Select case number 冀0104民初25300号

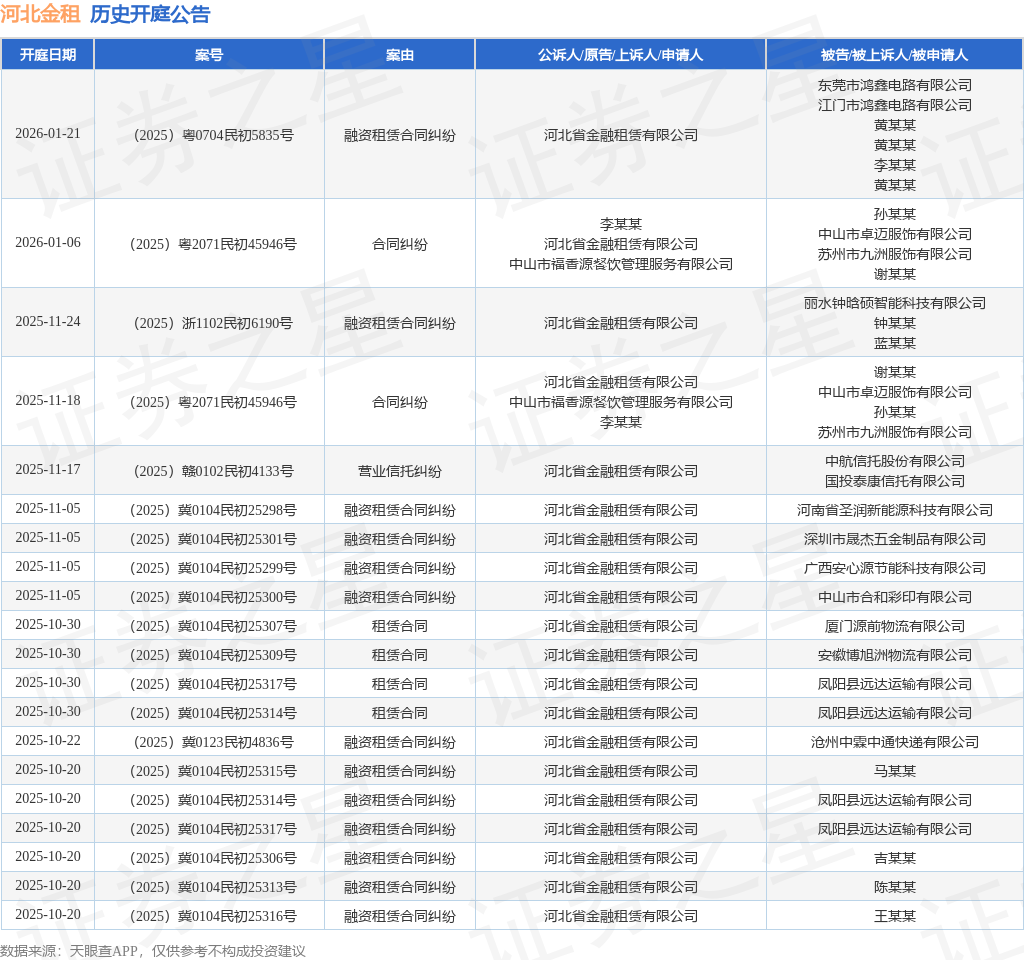click(214, 598)
